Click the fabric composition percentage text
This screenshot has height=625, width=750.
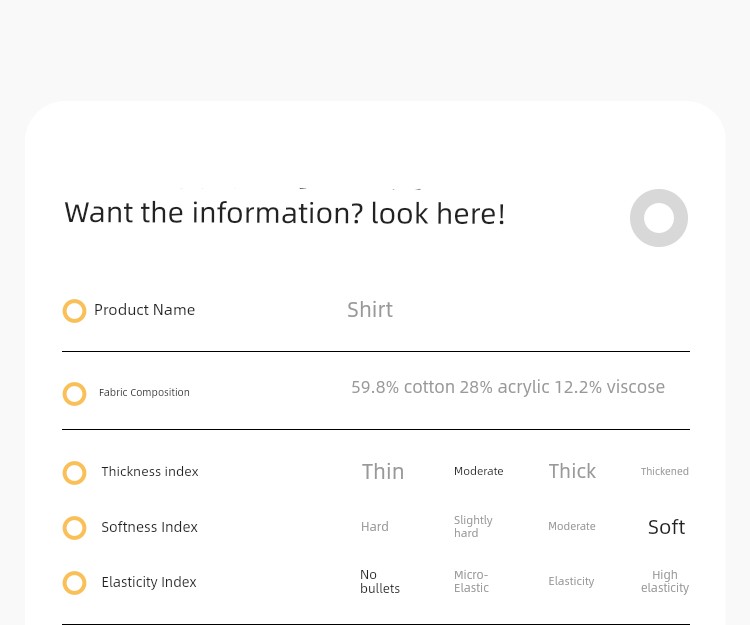tap(508, 387)
